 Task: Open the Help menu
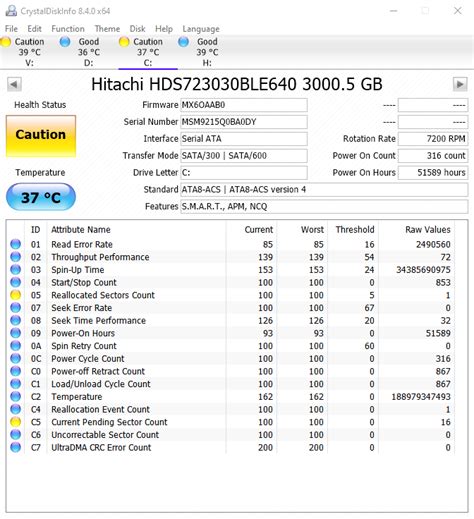pyautogui.click(x=164, y=29)
